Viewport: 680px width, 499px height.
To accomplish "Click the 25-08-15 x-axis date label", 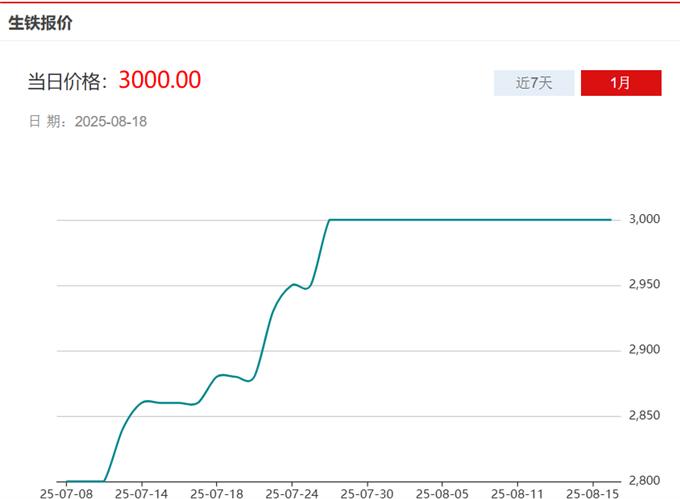I will pyautogui.click(x=592, y=492).
